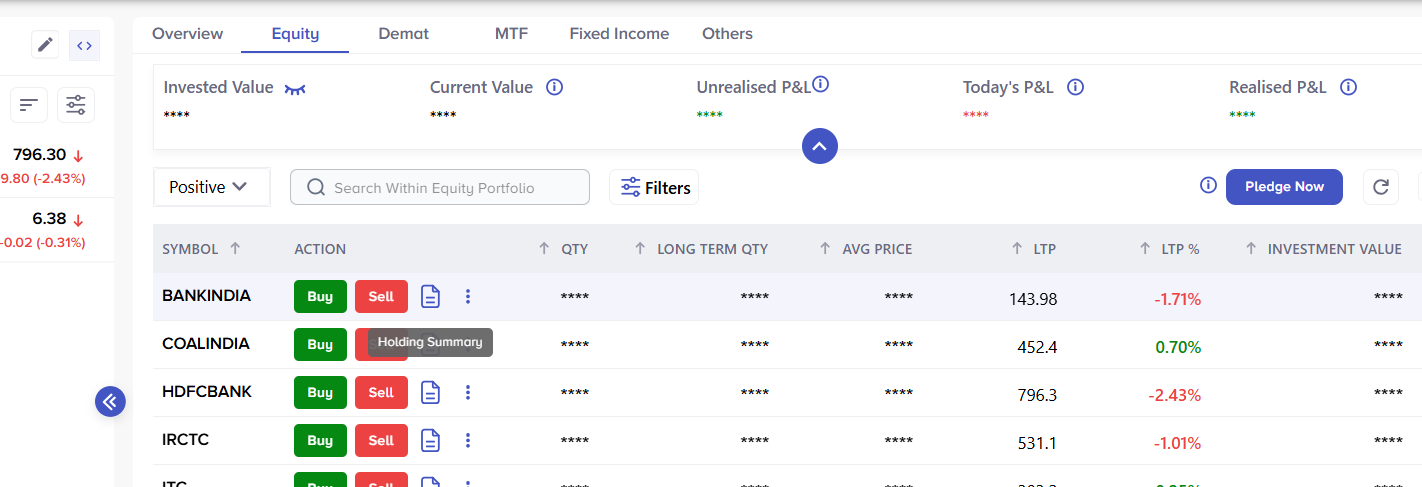The image size is (1422, 487).
Task: Toggle the hidden eye icon beside Invested Value
Action: click(x=294, y=88)
